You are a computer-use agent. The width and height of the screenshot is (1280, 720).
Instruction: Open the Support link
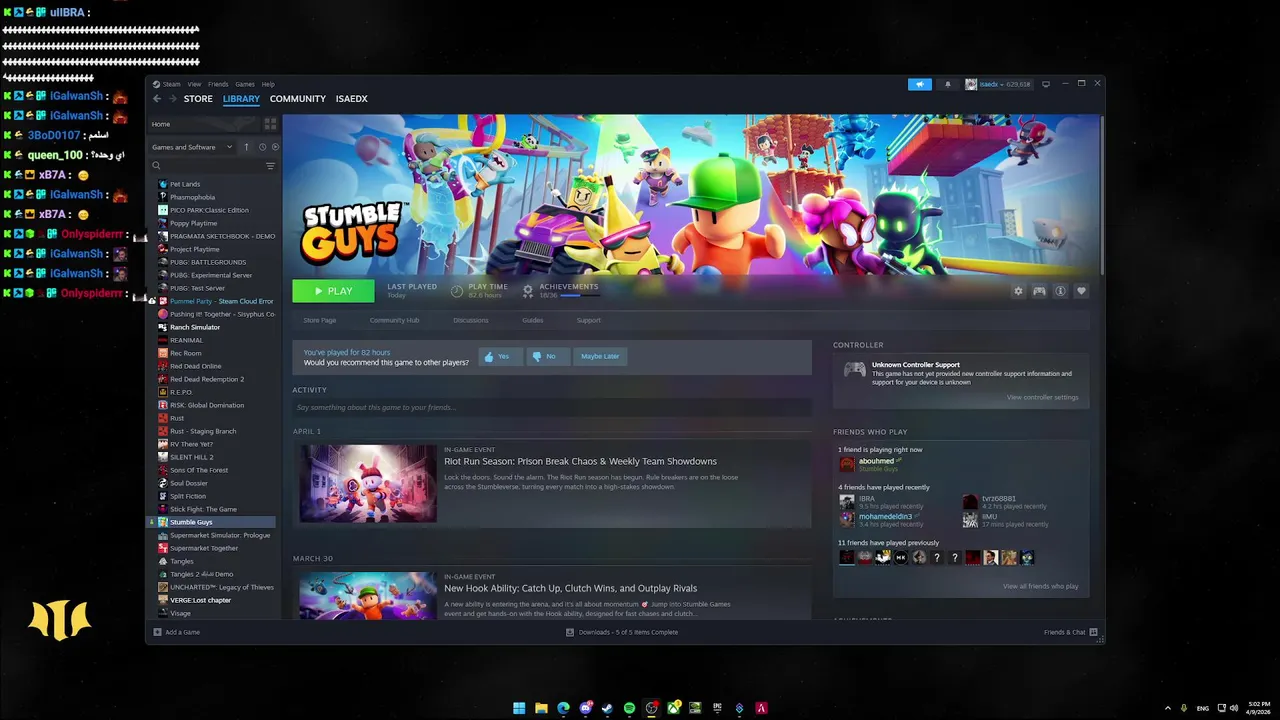589,320
